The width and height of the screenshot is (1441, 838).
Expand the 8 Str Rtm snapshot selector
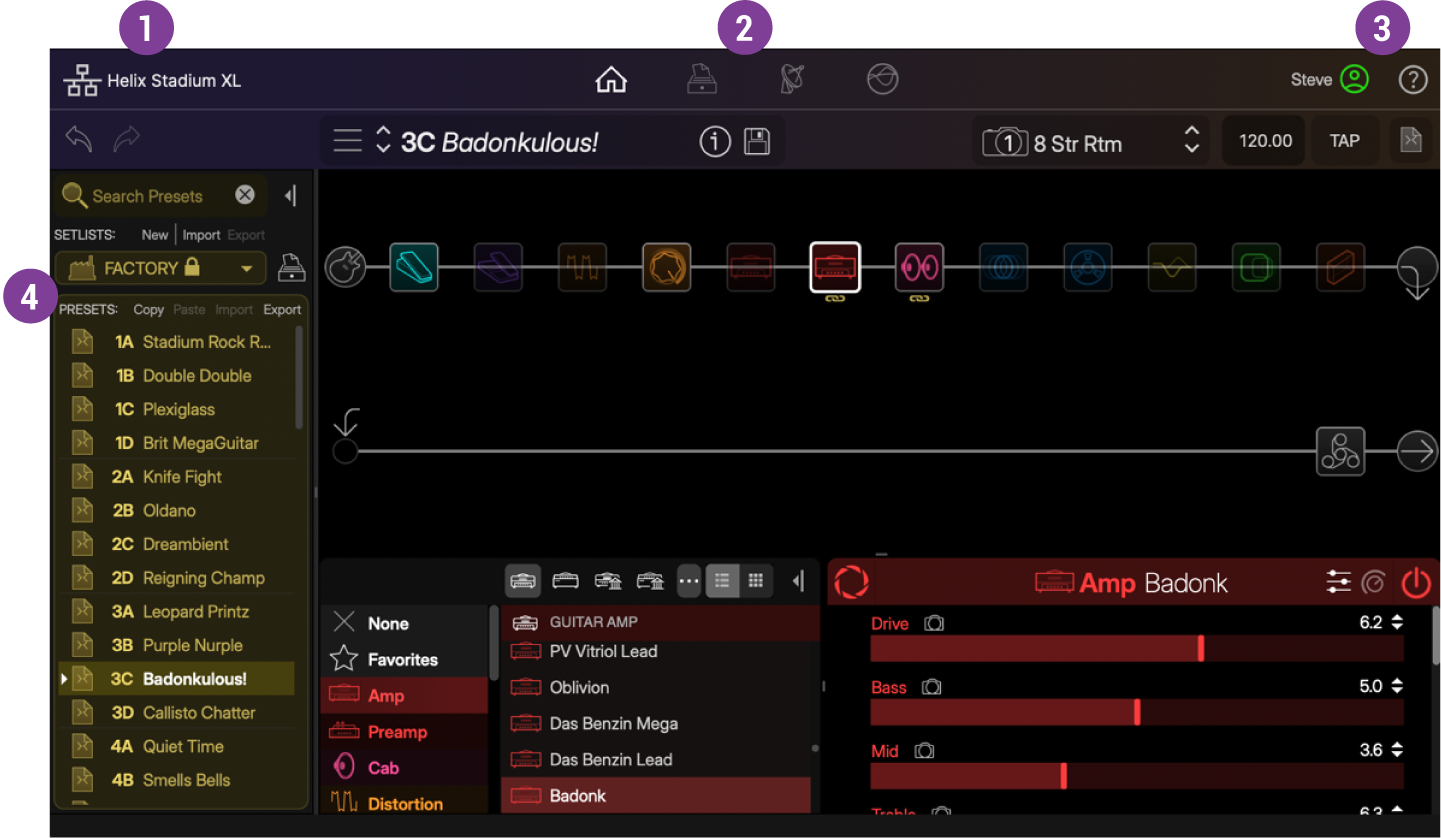click(x=1191, y=142)
